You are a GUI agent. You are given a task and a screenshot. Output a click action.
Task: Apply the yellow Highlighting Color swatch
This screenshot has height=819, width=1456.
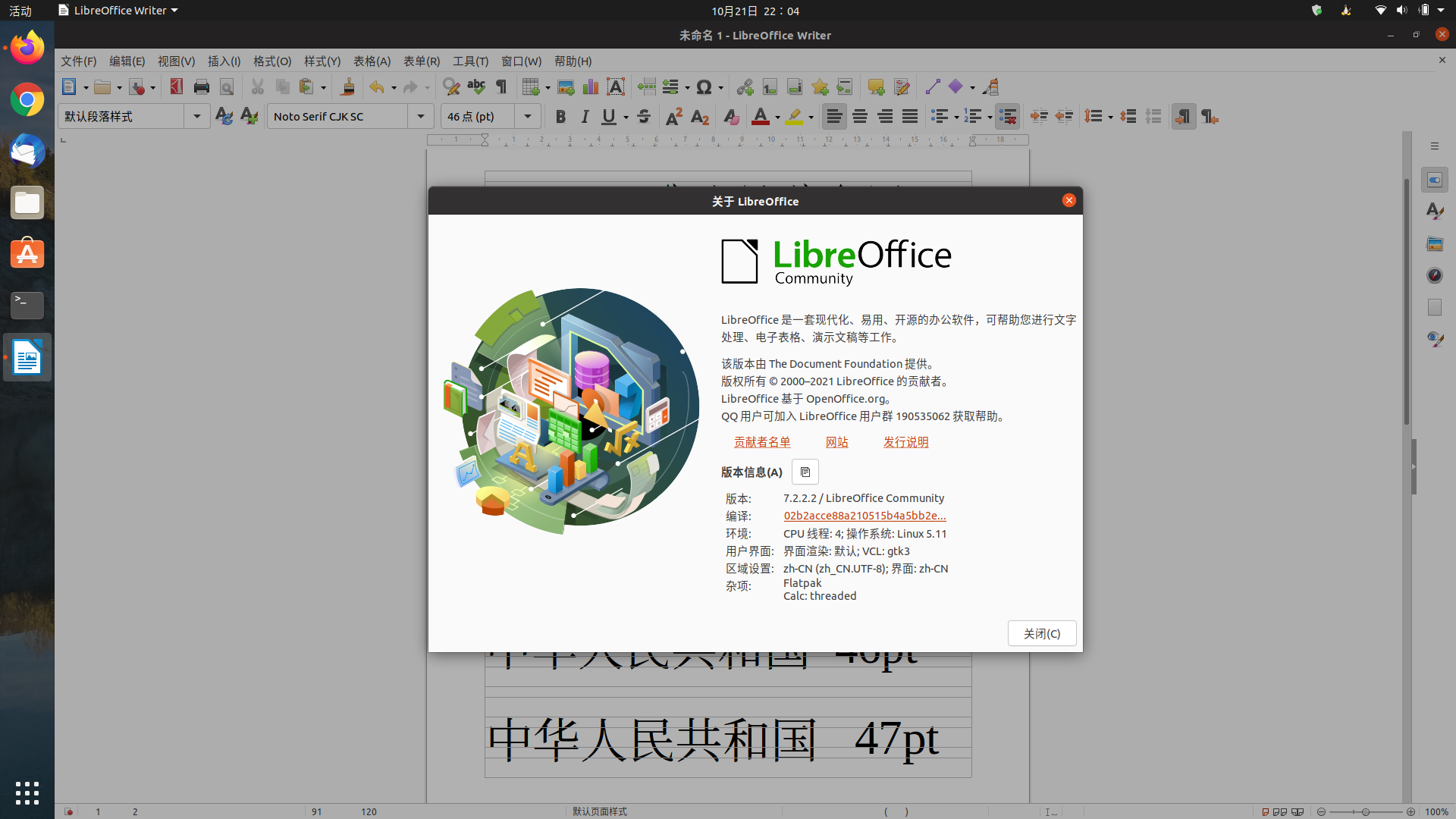tap(794, 117)
